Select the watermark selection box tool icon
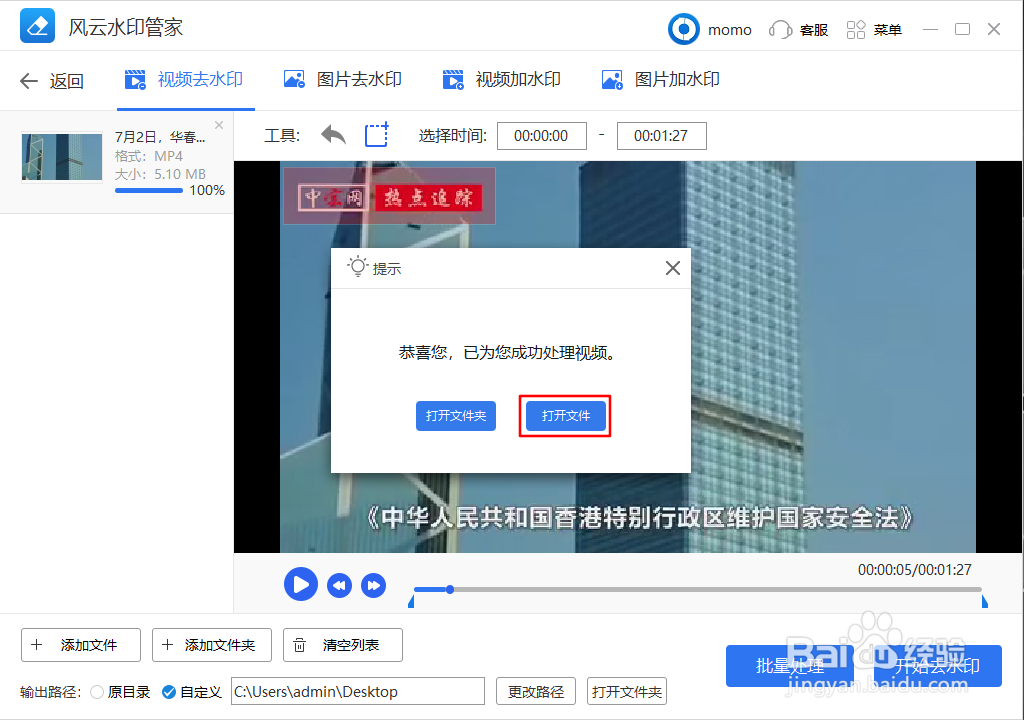 [x=375, y=135]
